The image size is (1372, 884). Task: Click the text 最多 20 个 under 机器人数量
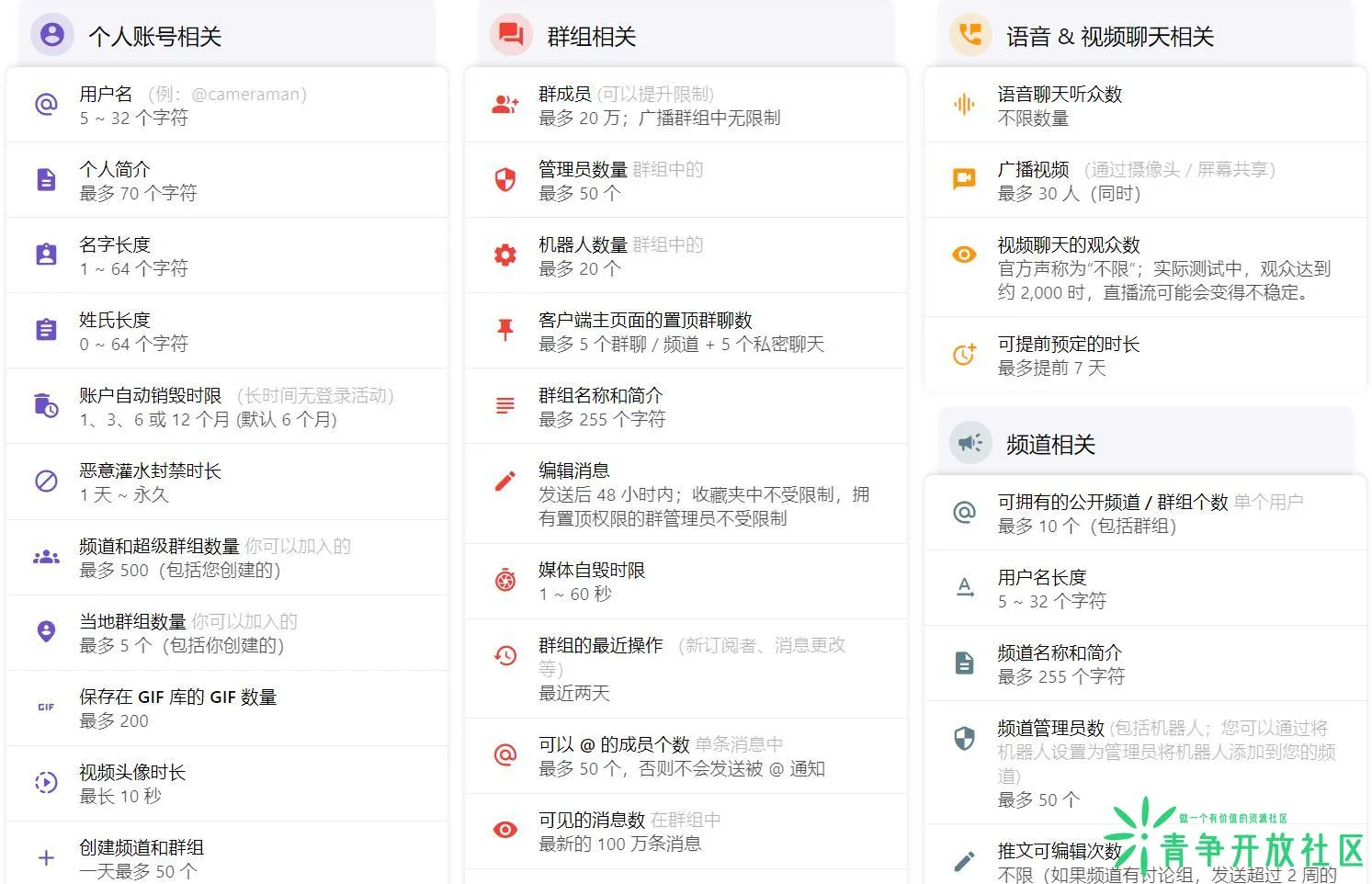pos(579,268)
